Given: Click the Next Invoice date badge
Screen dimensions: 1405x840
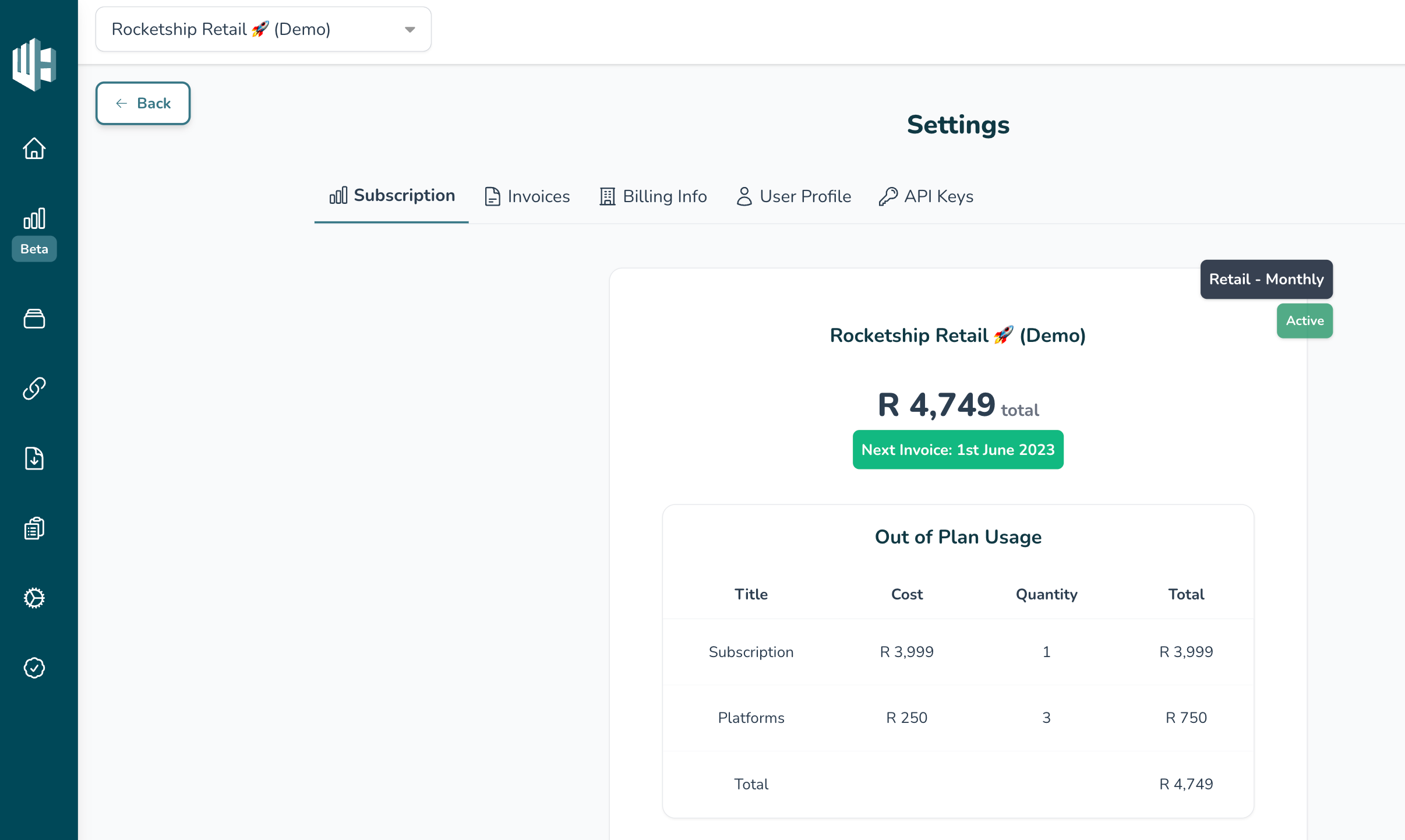Looking at the screenshot, I should click(x=958, y=450).
